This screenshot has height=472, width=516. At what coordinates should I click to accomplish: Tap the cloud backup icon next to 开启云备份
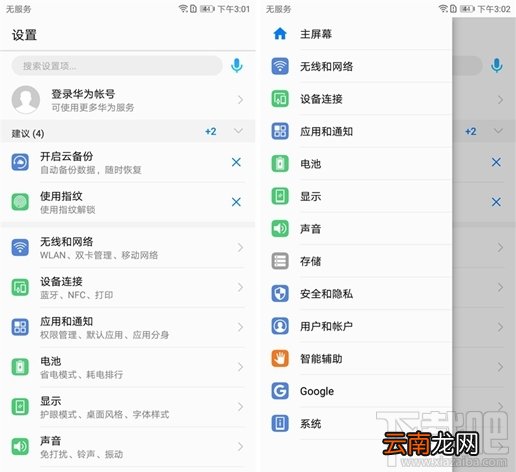(x=20, y=162)
